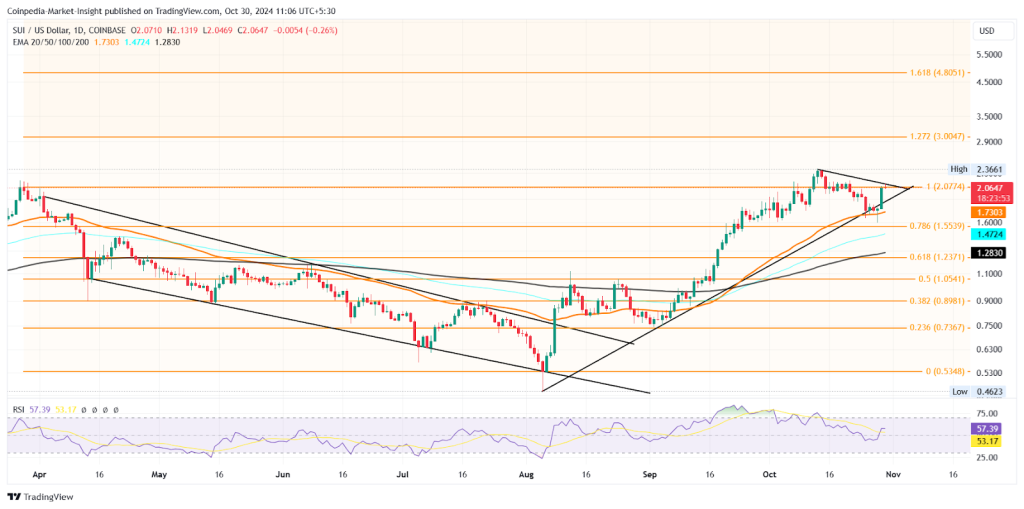Click the cyan 1.4724 price axis tag

(989, 234)
